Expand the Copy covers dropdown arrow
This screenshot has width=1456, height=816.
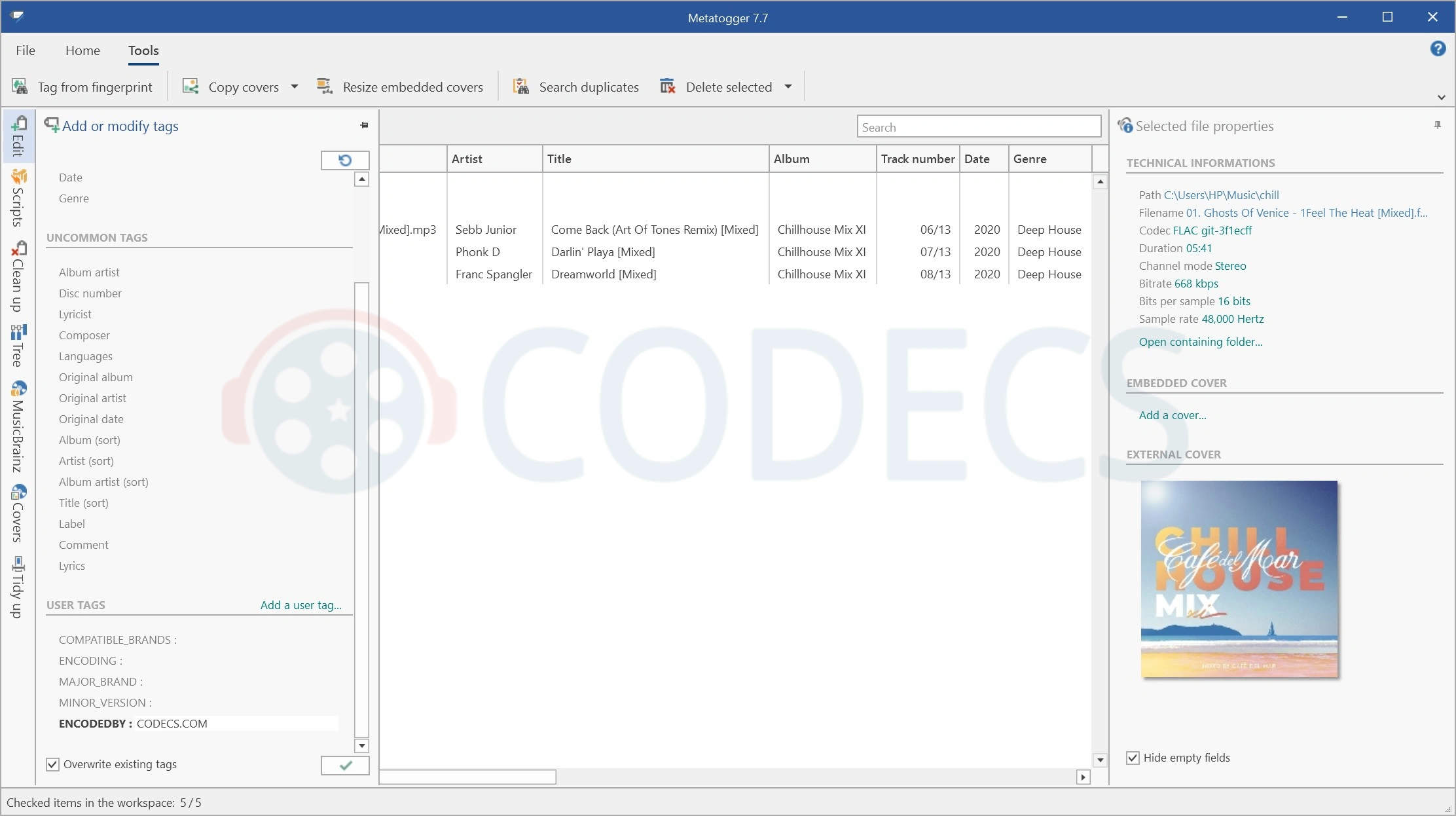295,86
